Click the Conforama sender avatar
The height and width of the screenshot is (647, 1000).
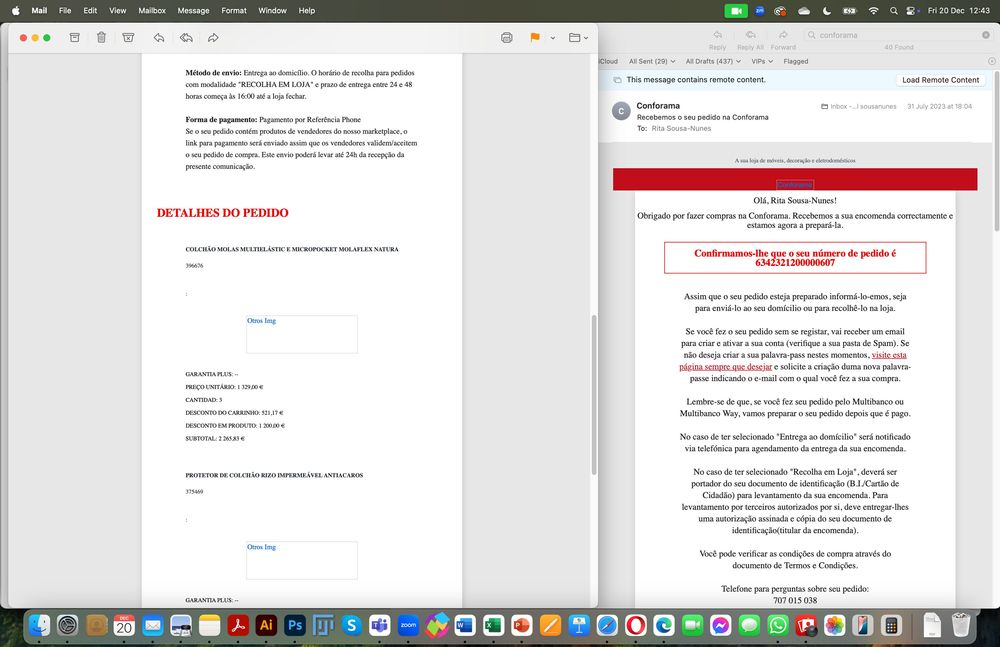(x=621, y=111)
